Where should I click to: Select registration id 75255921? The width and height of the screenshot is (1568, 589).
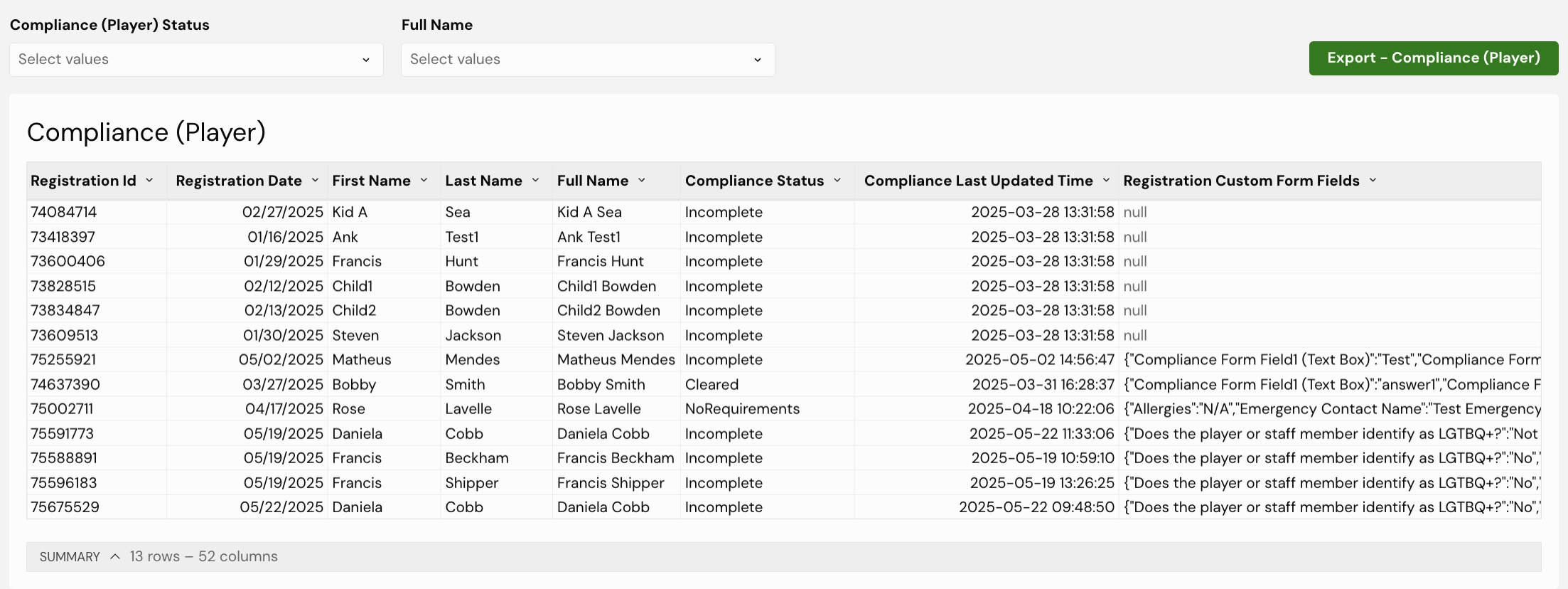(63, 360)
